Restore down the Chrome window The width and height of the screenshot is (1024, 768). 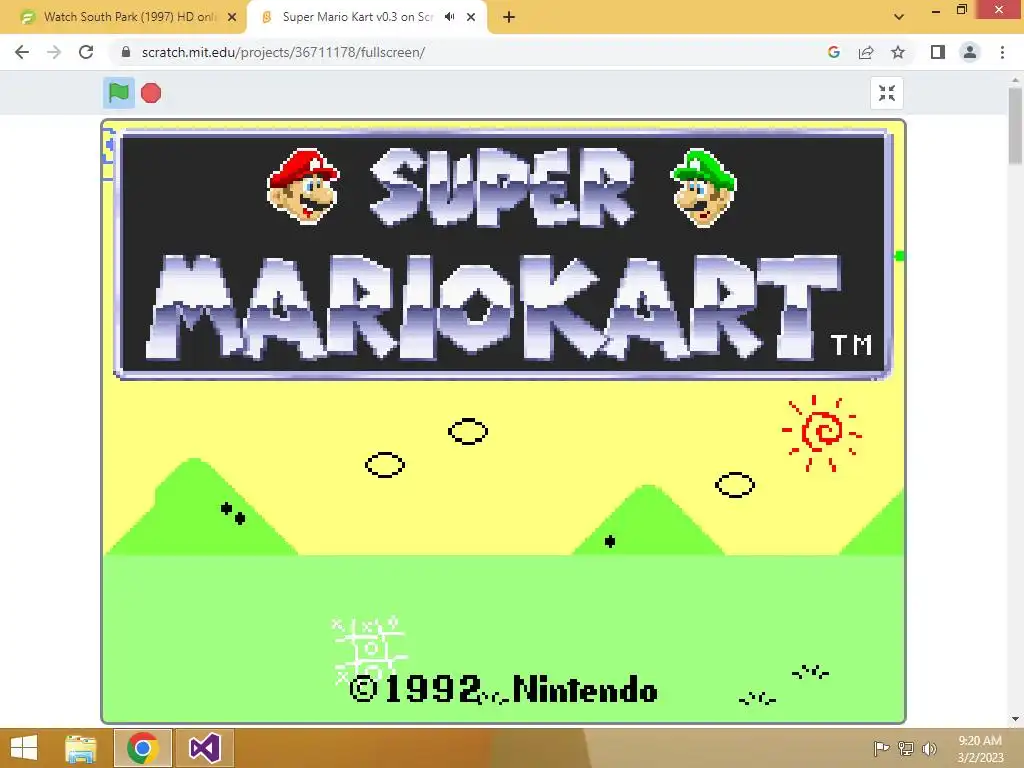(961, 9)
